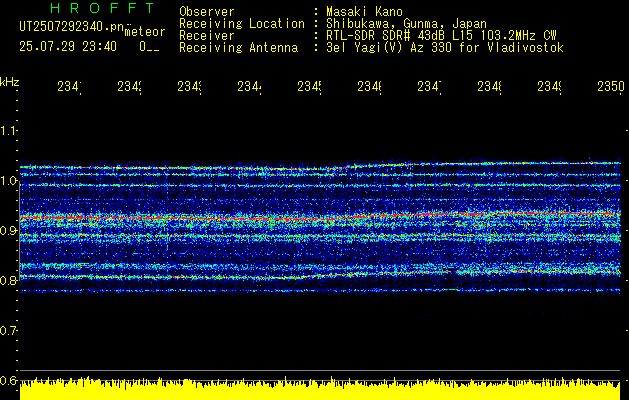This screenshot has width=629, height=400.
Task: Click the 2349 time marker
Action: click(549, 87)
